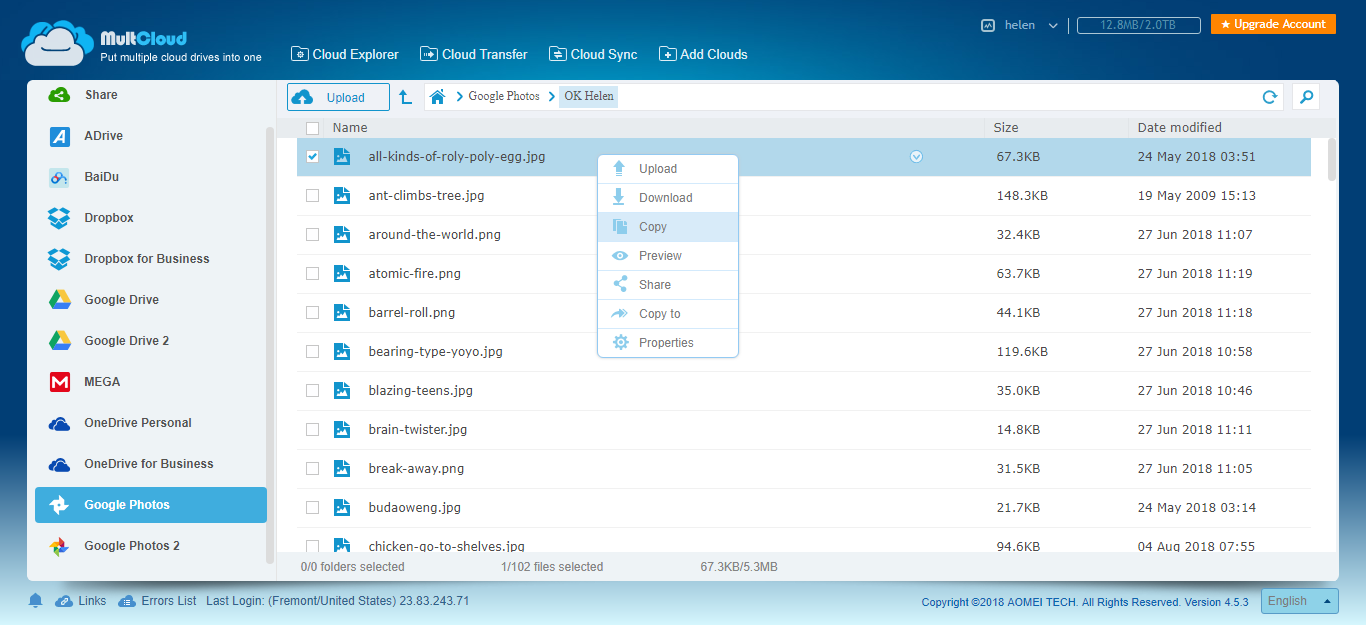Click the Upload toolbar button
1366x626 pixels.
(338, 97)
